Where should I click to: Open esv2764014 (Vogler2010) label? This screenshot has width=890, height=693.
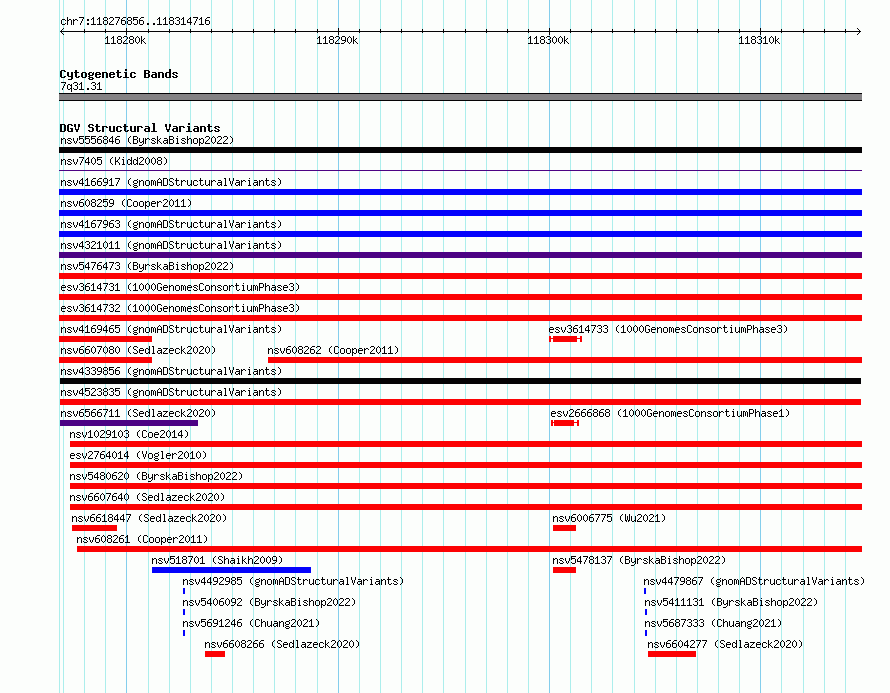(x=138, y=455)
